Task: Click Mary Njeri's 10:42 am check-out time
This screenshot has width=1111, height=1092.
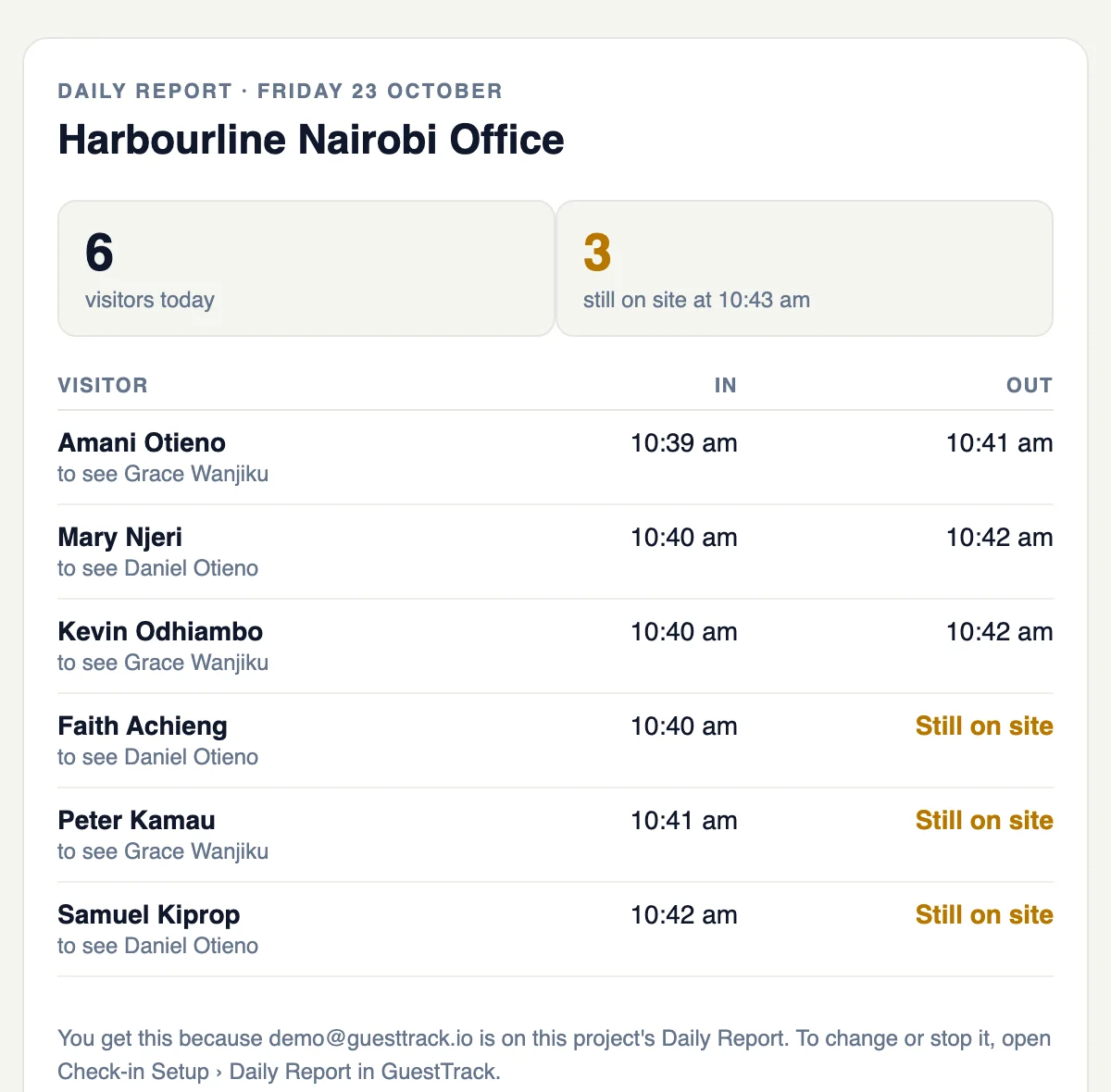Action: point(1000,537)
